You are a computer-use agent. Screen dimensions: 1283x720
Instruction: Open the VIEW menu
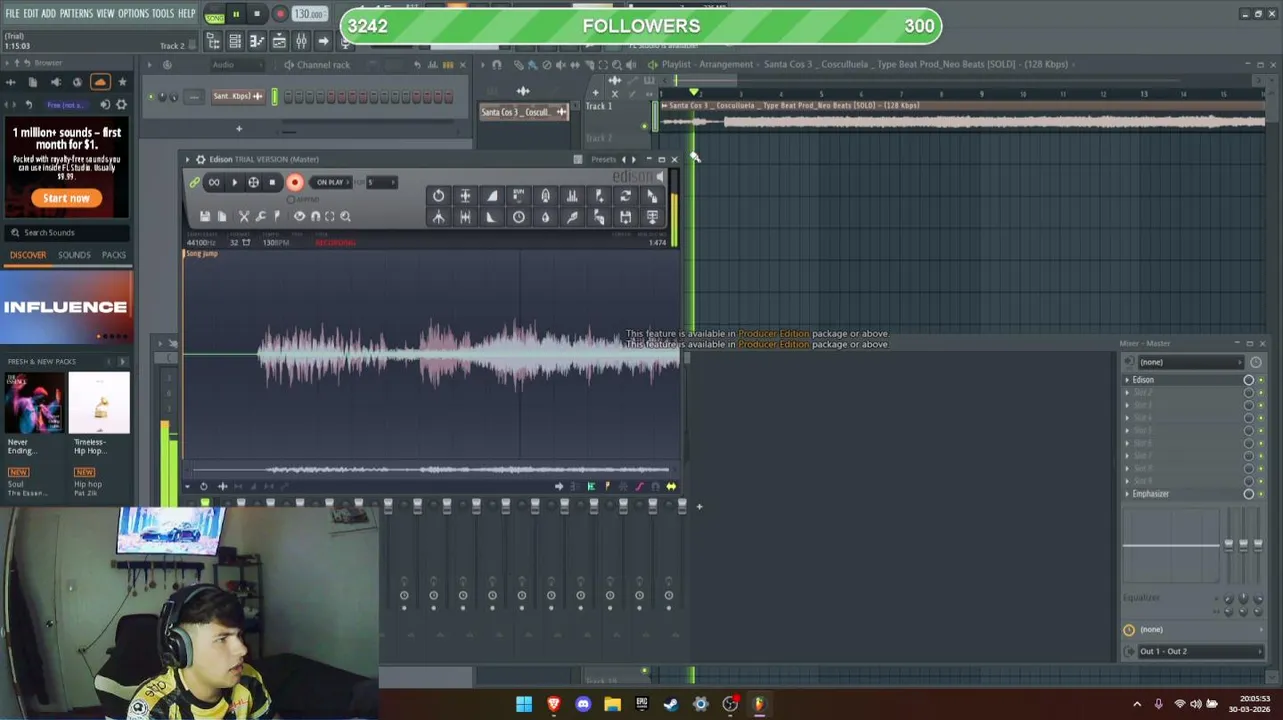coord(105,13)
